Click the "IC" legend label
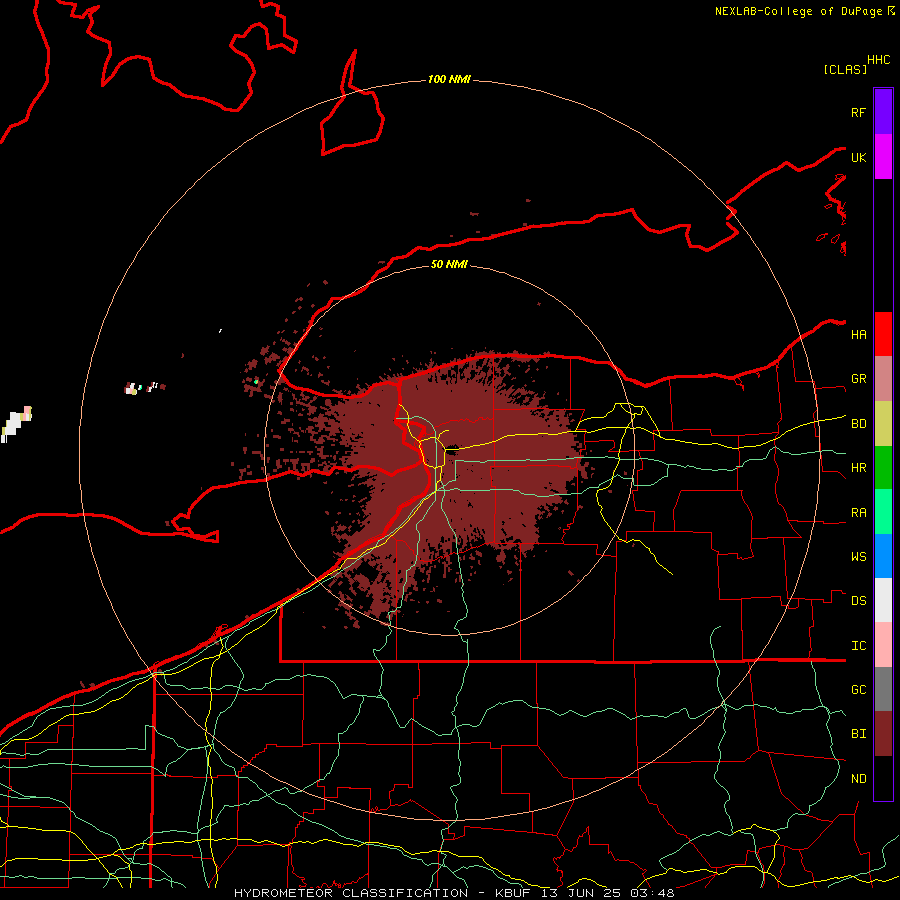The image size is (900, 900). click(858, 646)
